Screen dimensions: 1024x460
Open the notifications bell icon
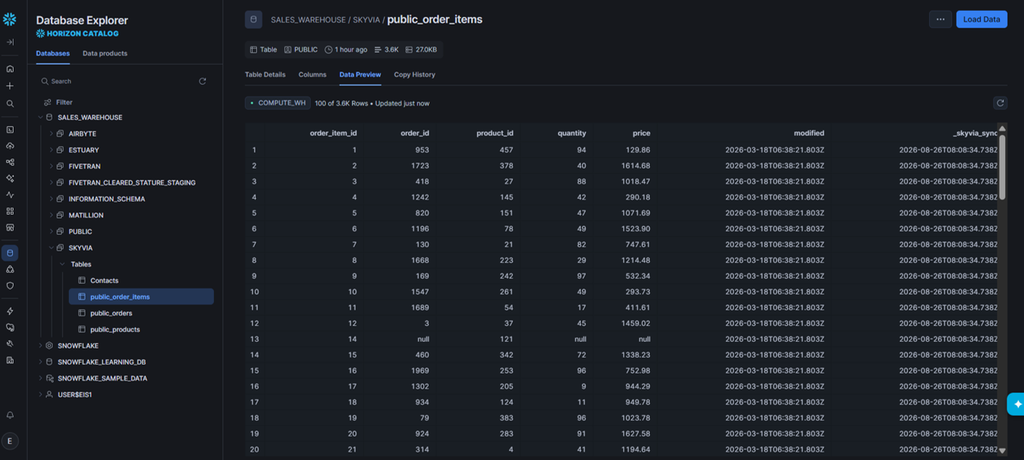coord(10,415)
